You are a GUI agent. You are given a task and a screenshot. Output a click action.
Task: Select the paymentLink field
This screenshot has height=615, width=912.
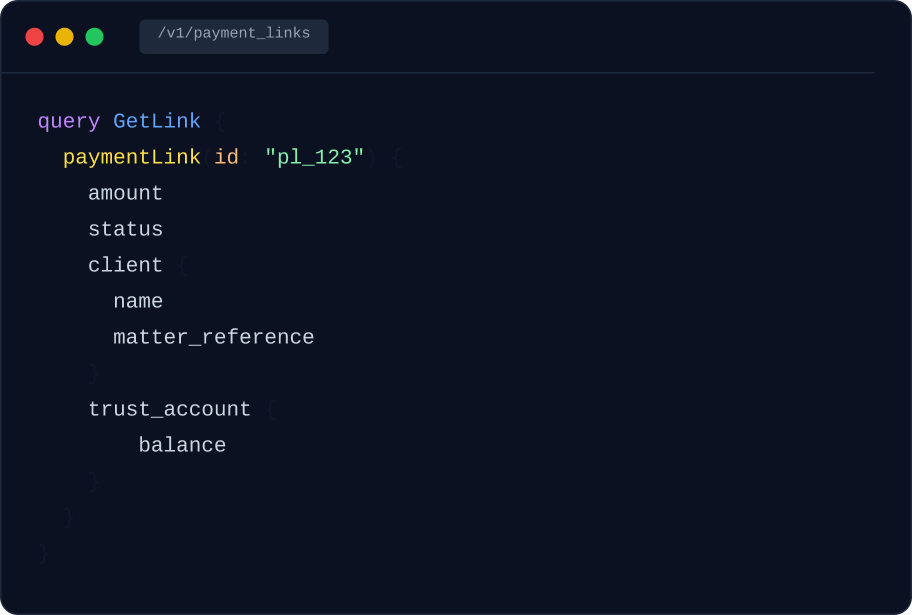(132, 158)
